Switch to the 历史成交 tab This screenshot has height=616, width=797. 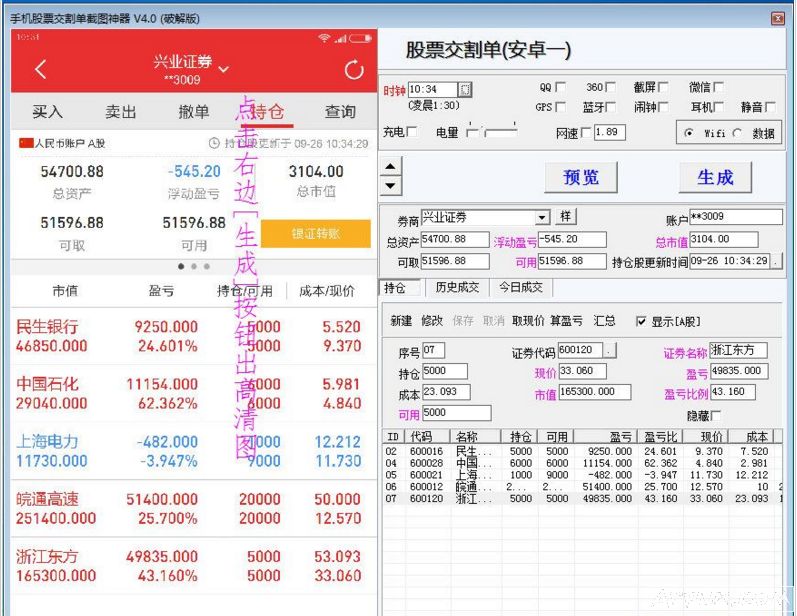[x=457, y=288]
